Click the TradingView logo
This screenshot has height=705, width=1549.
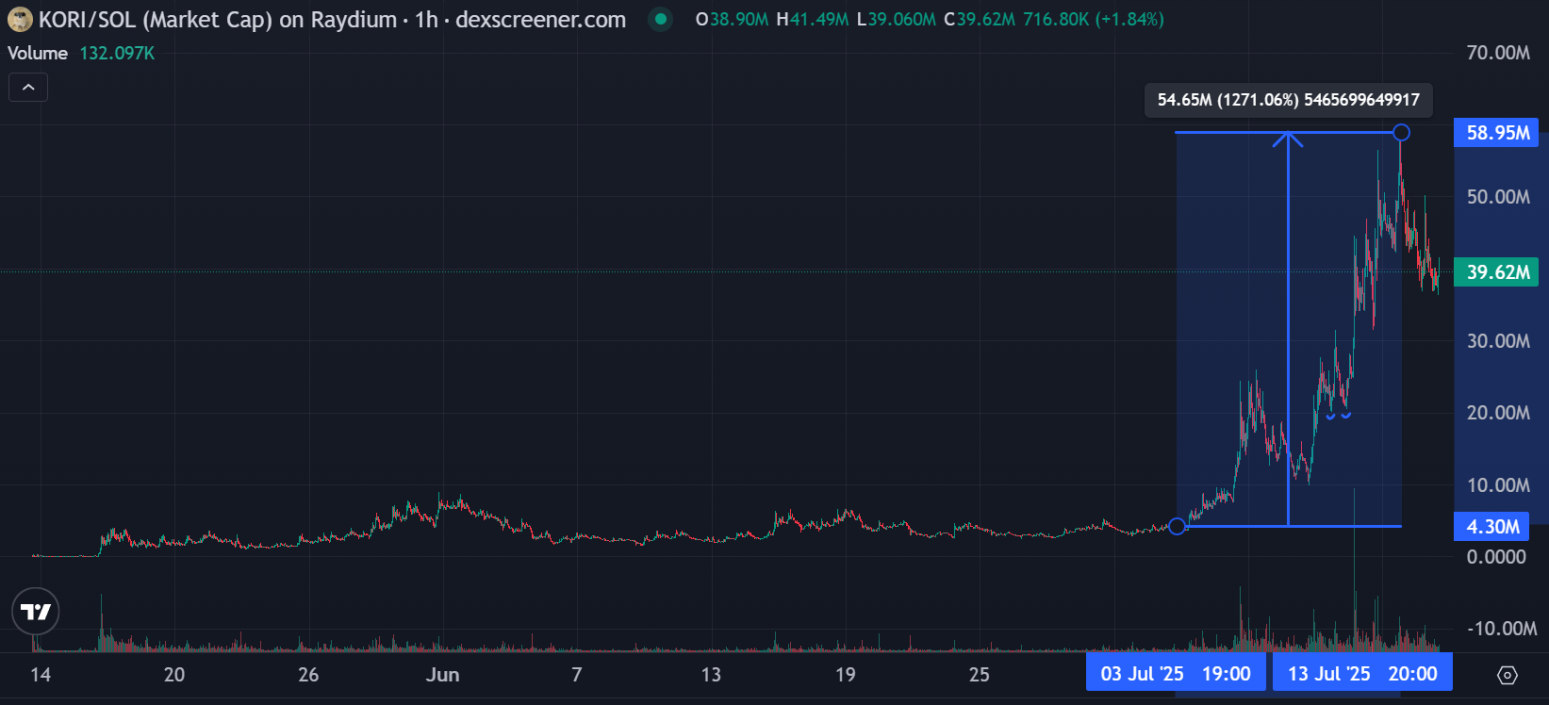click(36, 612)
